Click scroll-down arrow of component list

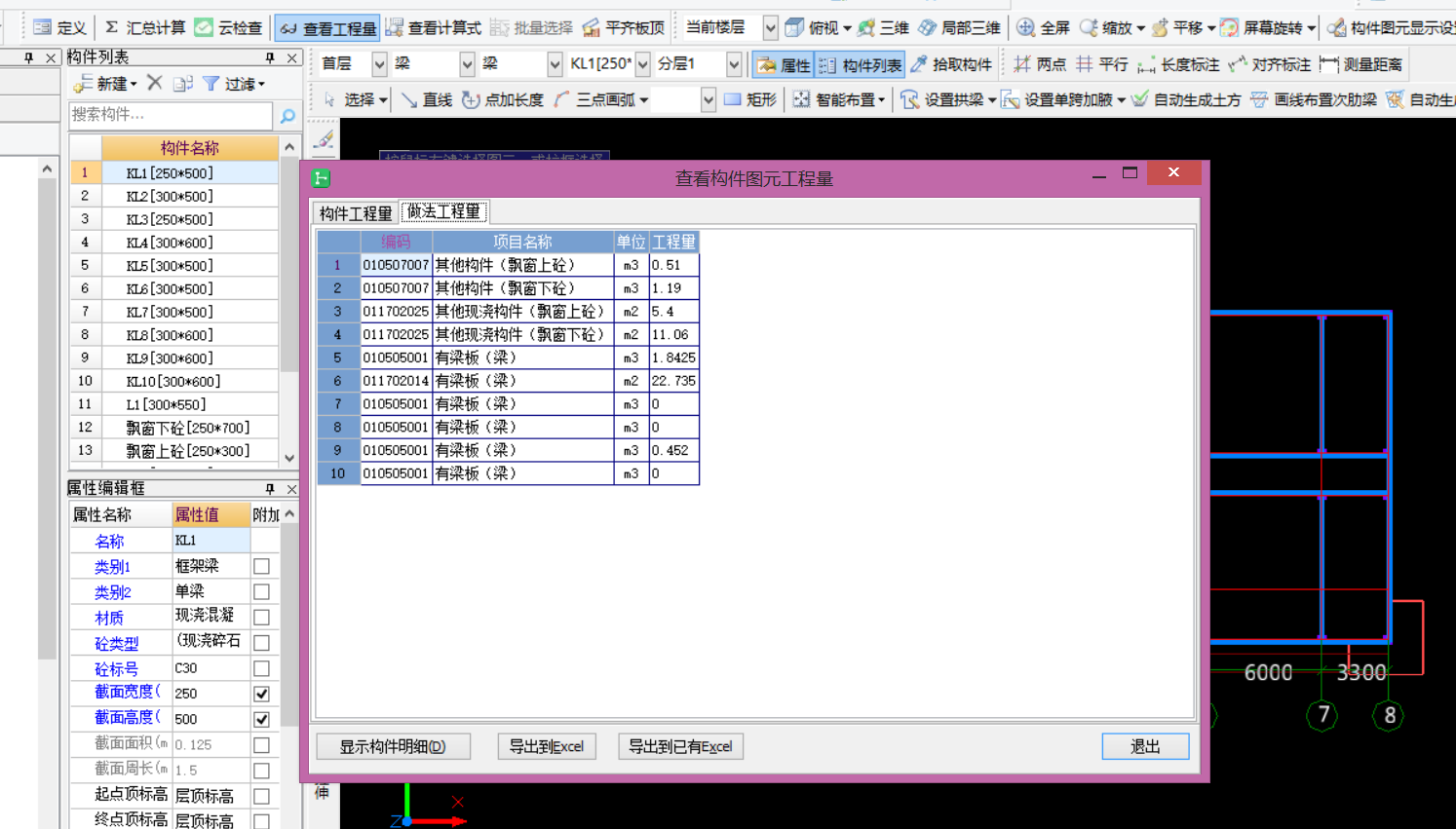point(289,458)
